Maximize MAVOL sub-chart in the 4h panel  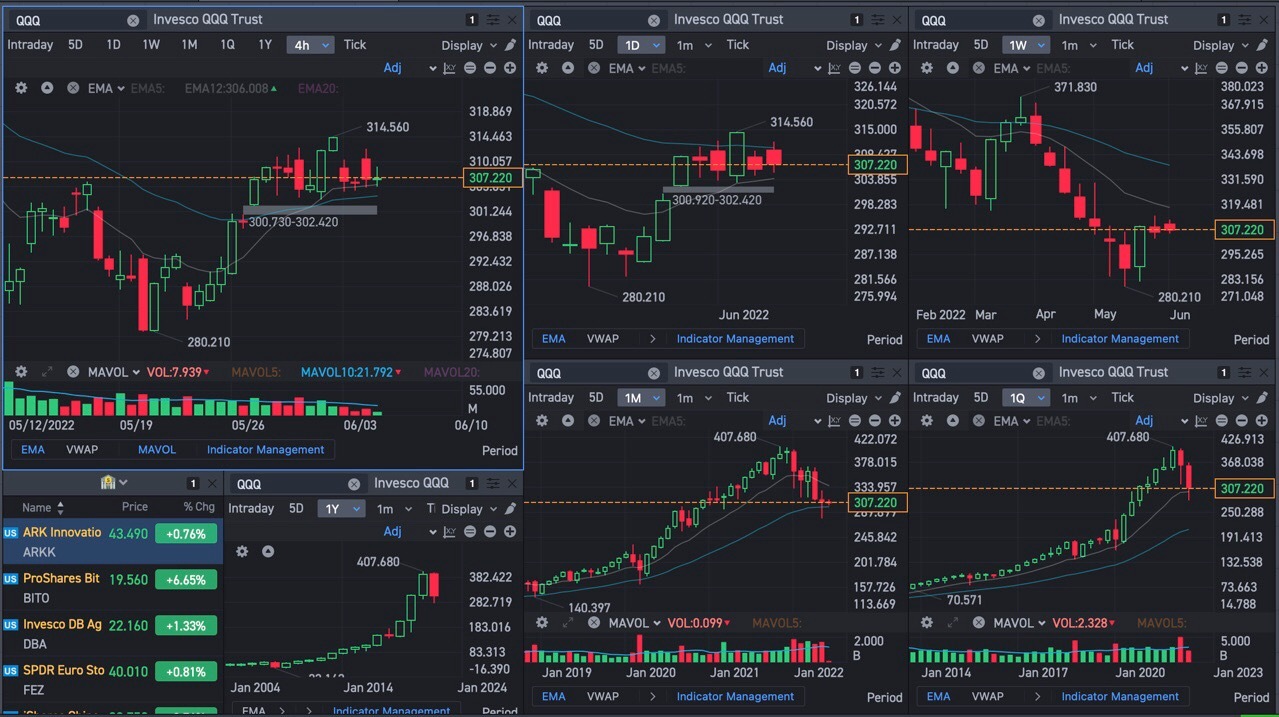click(46, 372)
